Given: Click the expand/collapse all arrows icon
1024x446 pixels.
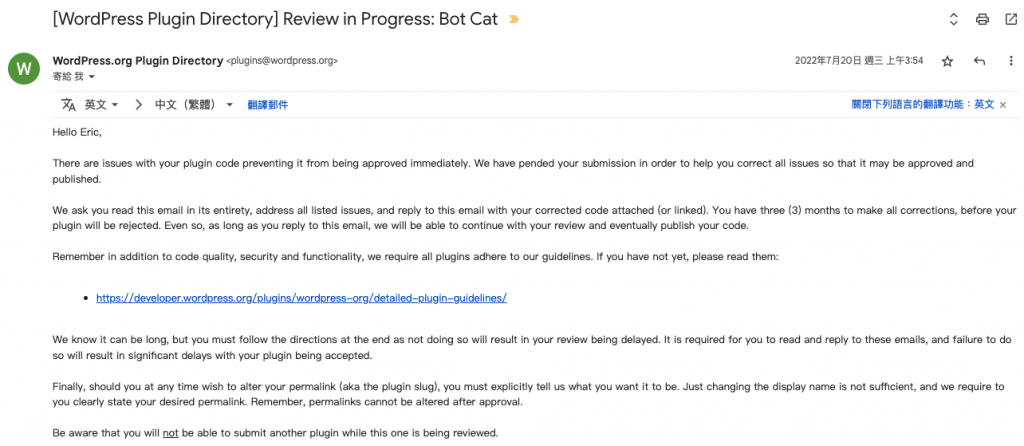Looking at the screenshot, I should click(953, 19).
